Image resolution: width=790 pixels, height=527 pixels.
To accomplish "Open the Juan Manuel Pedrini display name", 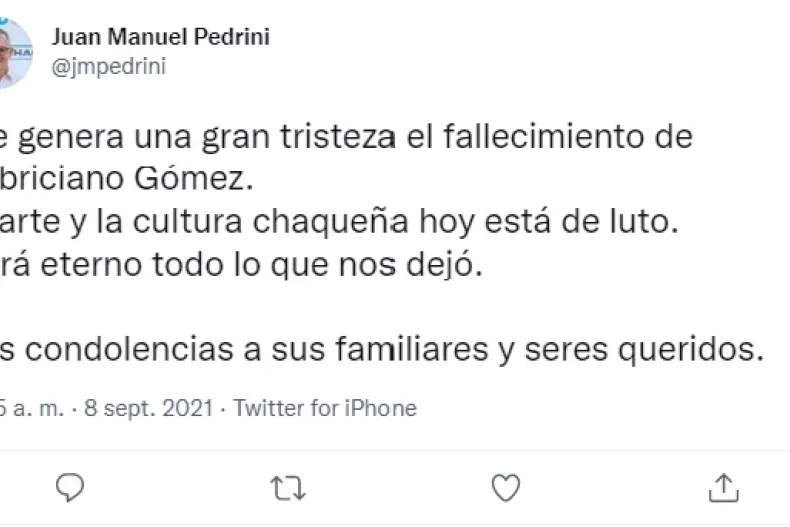I will click(x=160, y=37).
